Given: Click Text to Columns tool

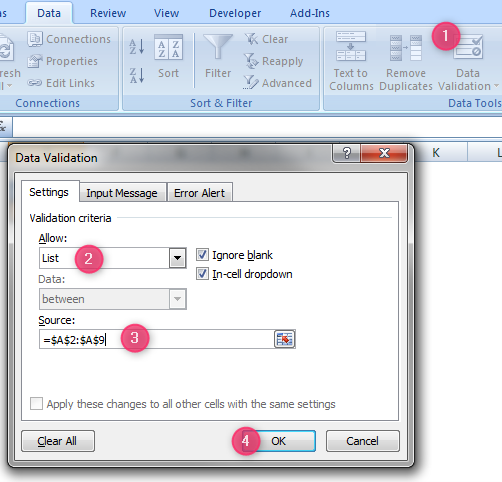Looking at the screenshot, I should coord(351,61).
